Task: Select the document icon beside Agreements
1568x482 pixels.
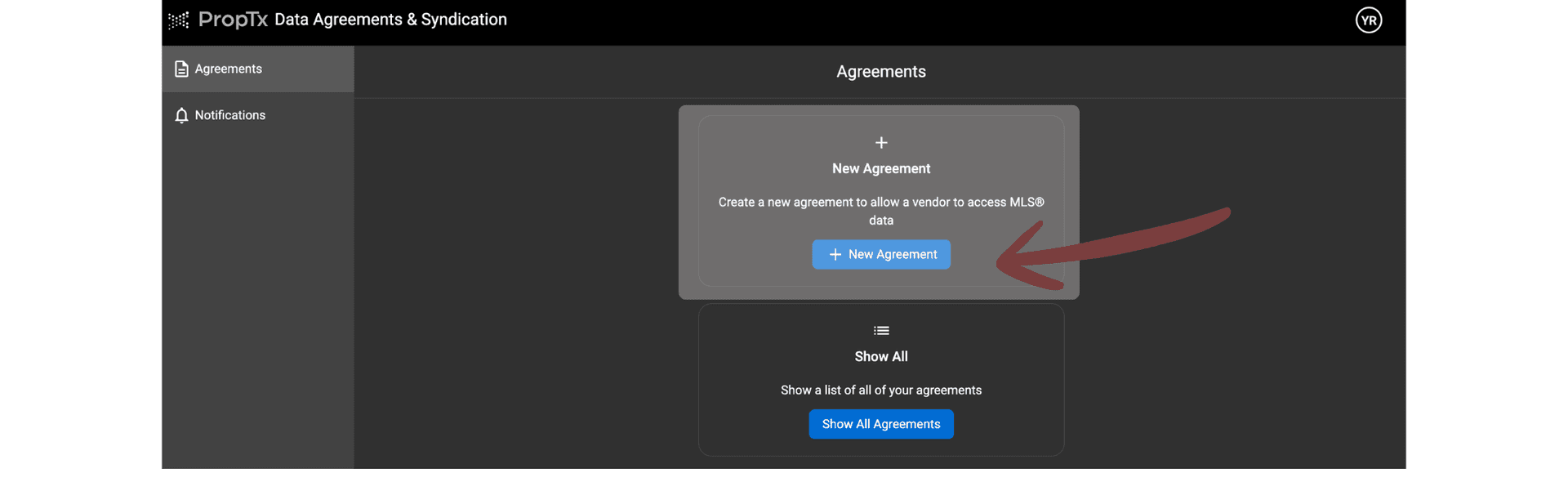Action: pos(181,69)
